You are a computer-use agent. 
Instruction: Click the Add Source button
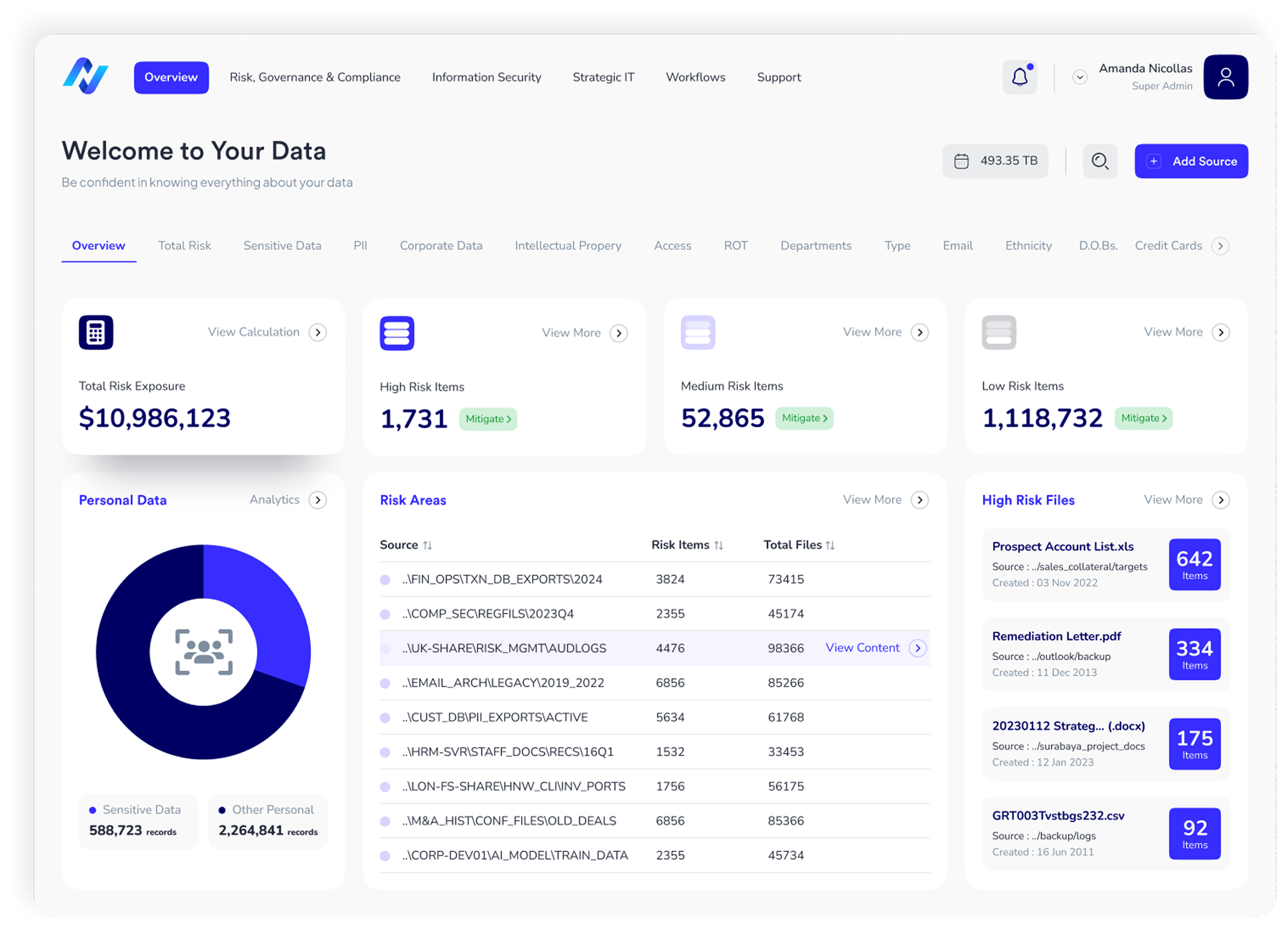(1190, 161)
